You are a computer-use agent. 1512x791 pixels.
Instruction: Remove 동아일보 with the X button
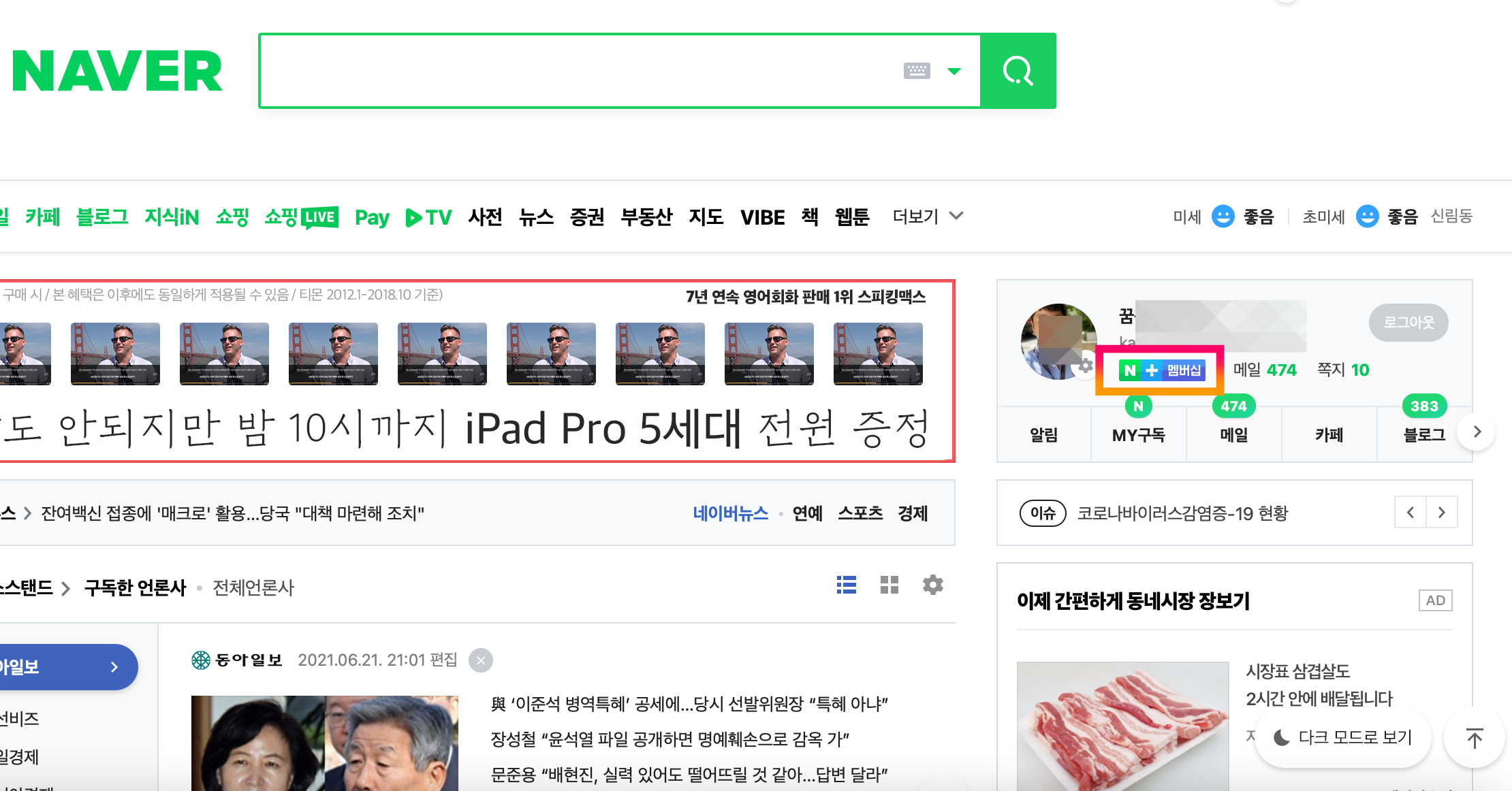[481, 660]
